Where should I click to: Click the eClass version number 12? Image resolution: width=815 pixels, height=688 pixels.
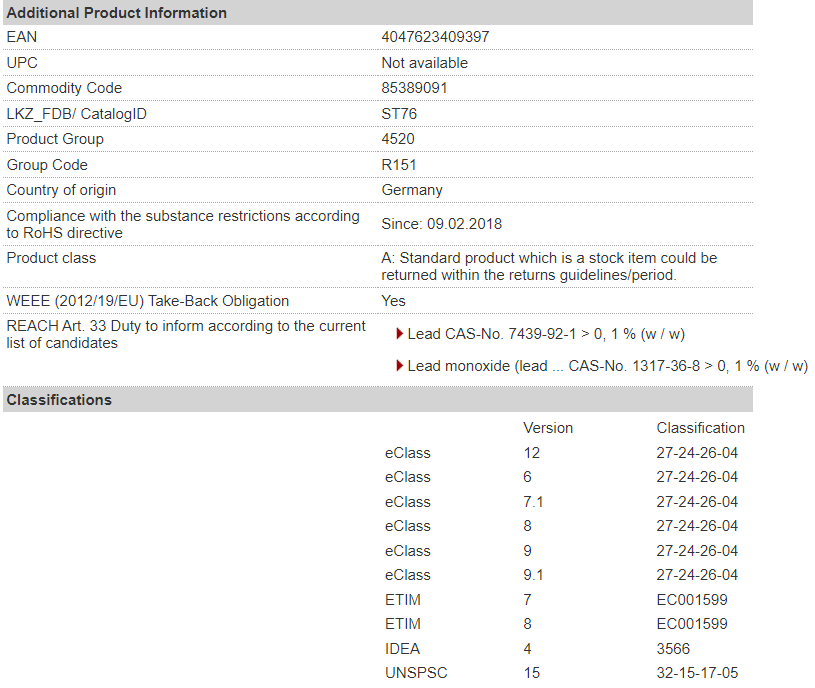click(532, 453)
